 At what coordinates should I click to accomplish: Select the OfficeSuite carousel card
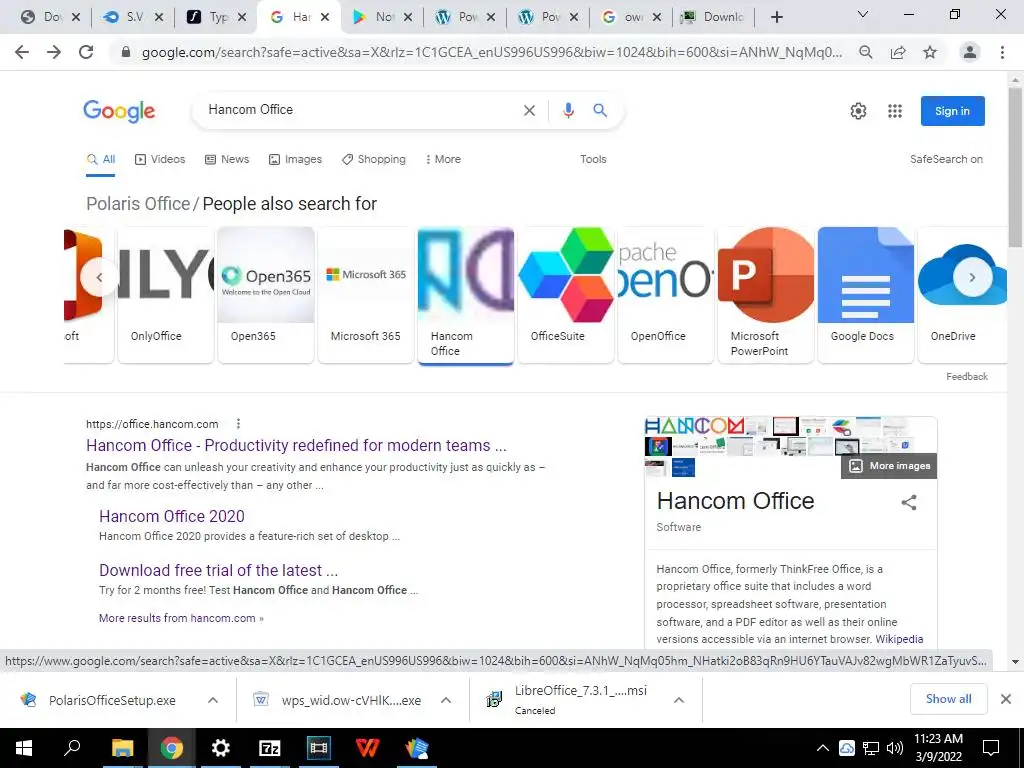(x=566, y=294)
